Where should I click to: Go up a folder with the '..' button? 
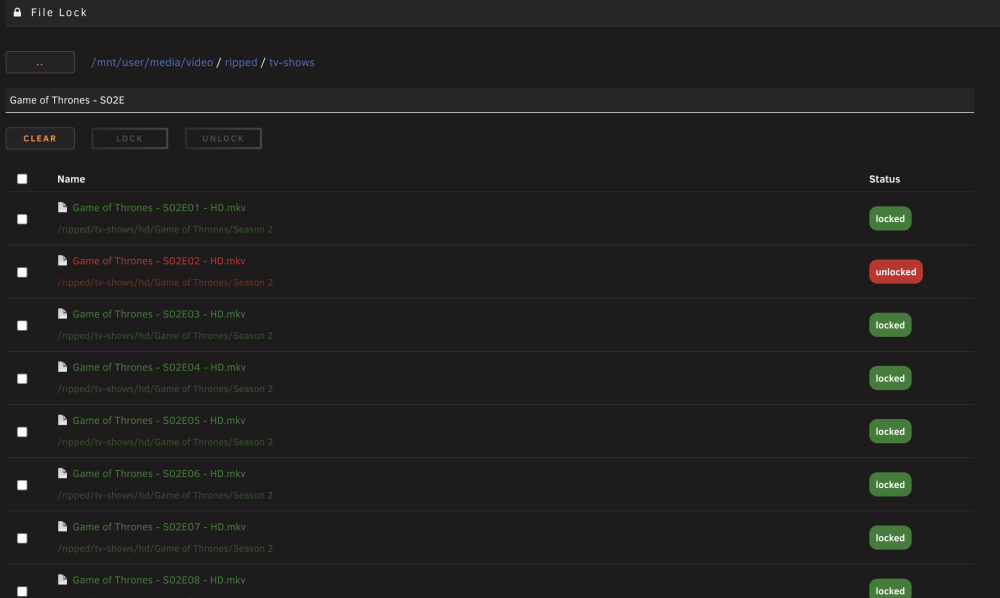pos(40,62)
